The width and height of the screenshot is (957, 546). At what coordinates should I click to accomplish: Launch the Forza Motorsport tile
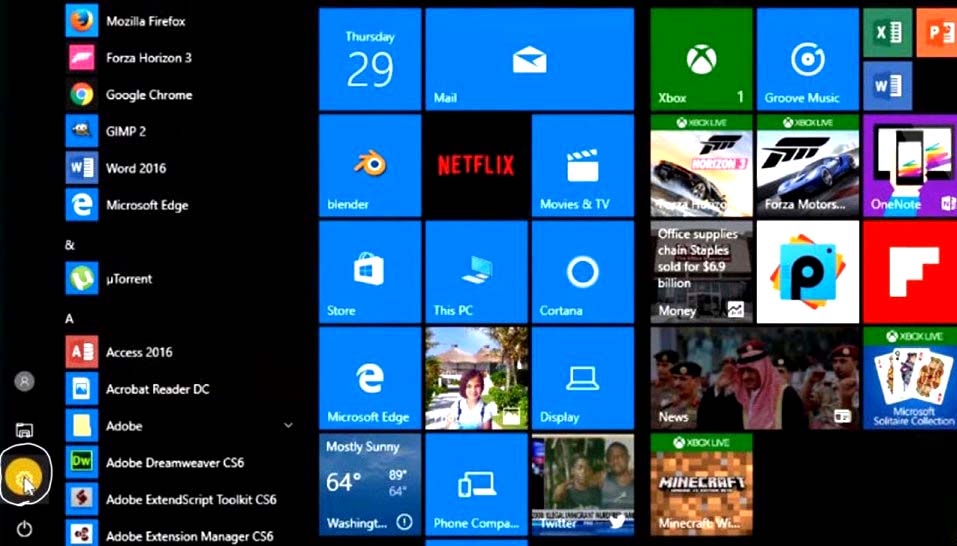tap(807, 165)
